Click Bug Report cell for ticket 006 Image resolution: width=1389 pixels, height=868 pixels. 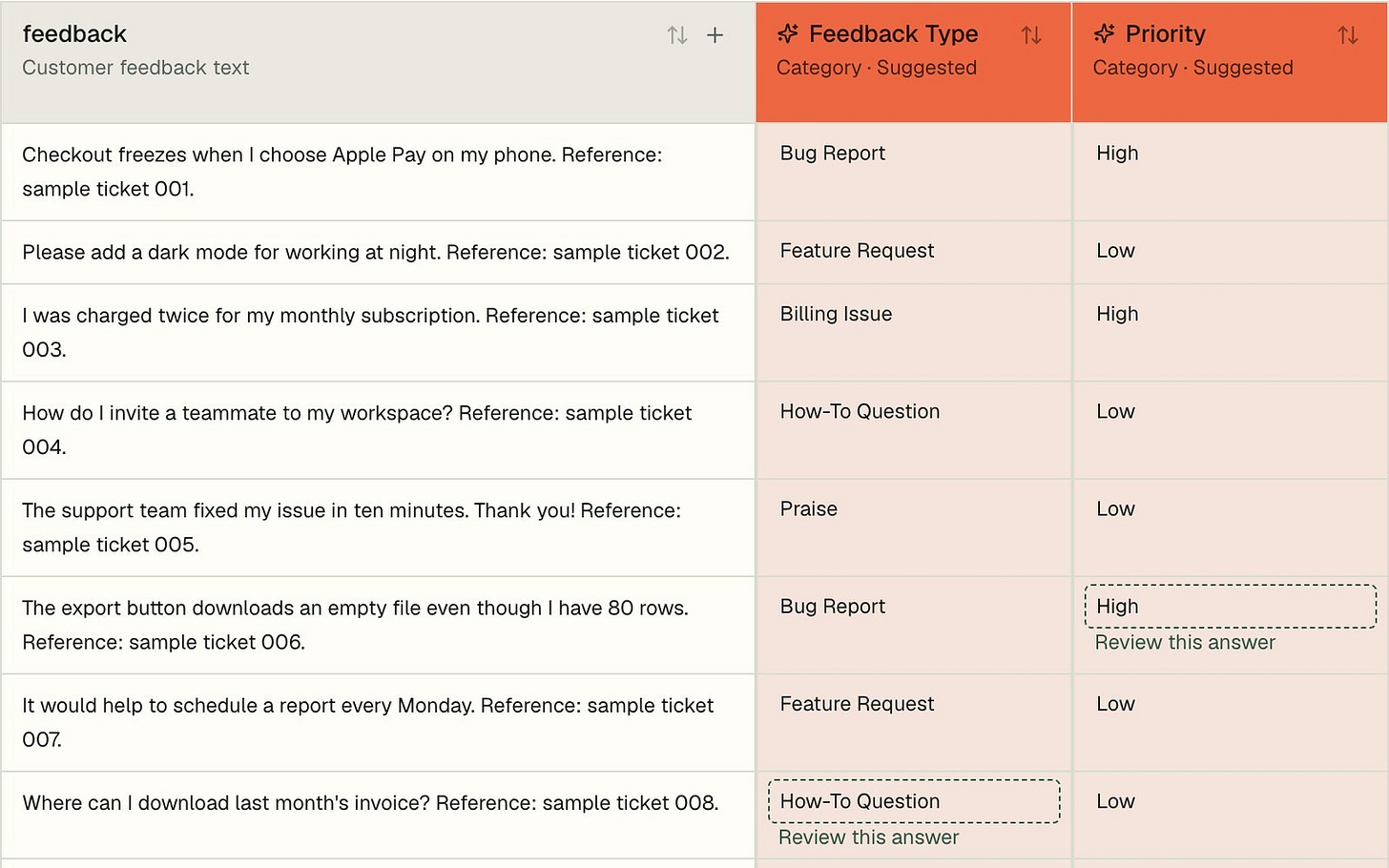pyautogui.click(x=913, y=625)
